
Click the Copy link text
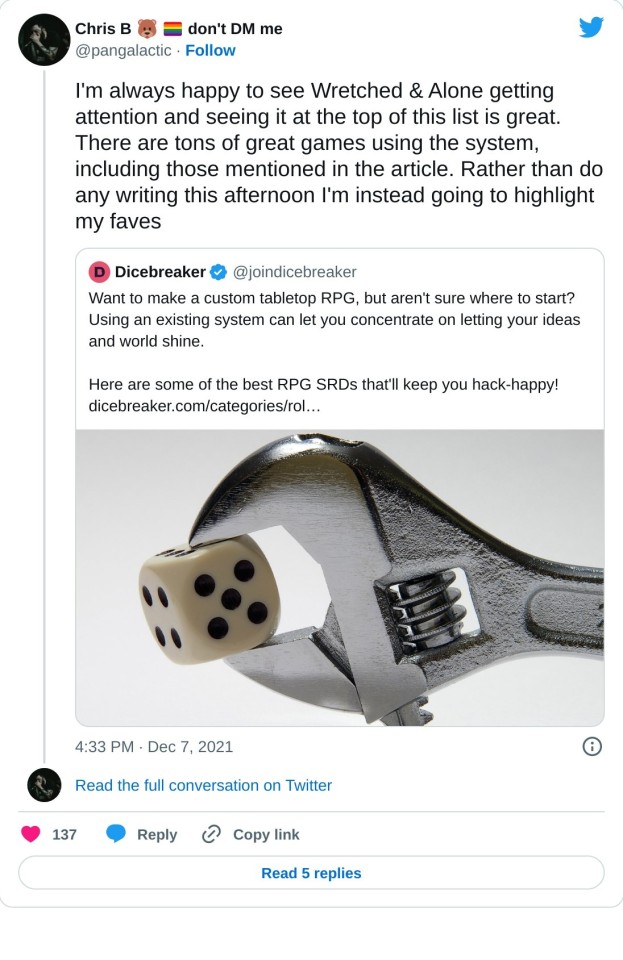(x=266, y=834)
